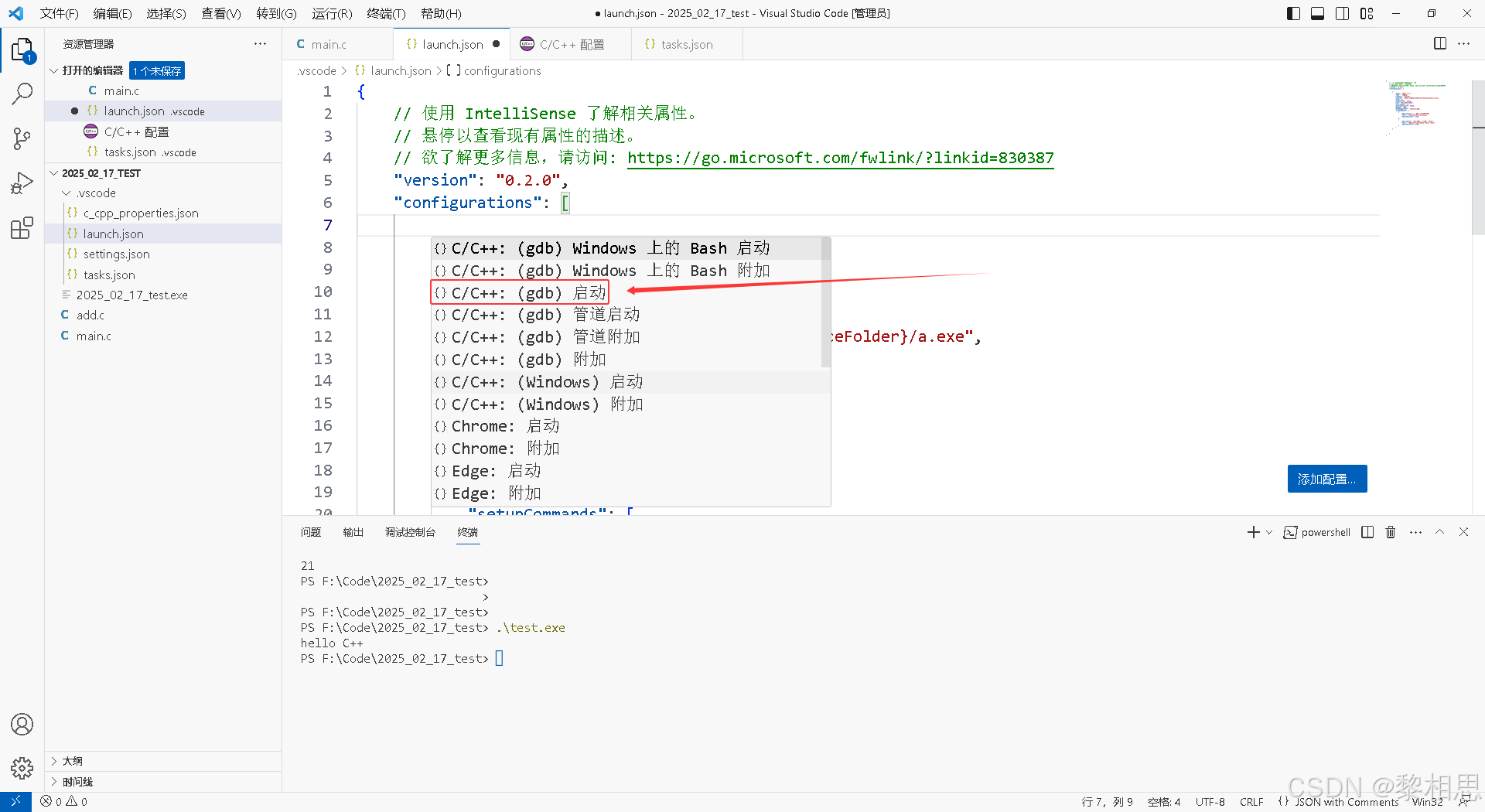Open the Explorer view in activity bar
Screen dimensions: 1485x812
[22, 51]
